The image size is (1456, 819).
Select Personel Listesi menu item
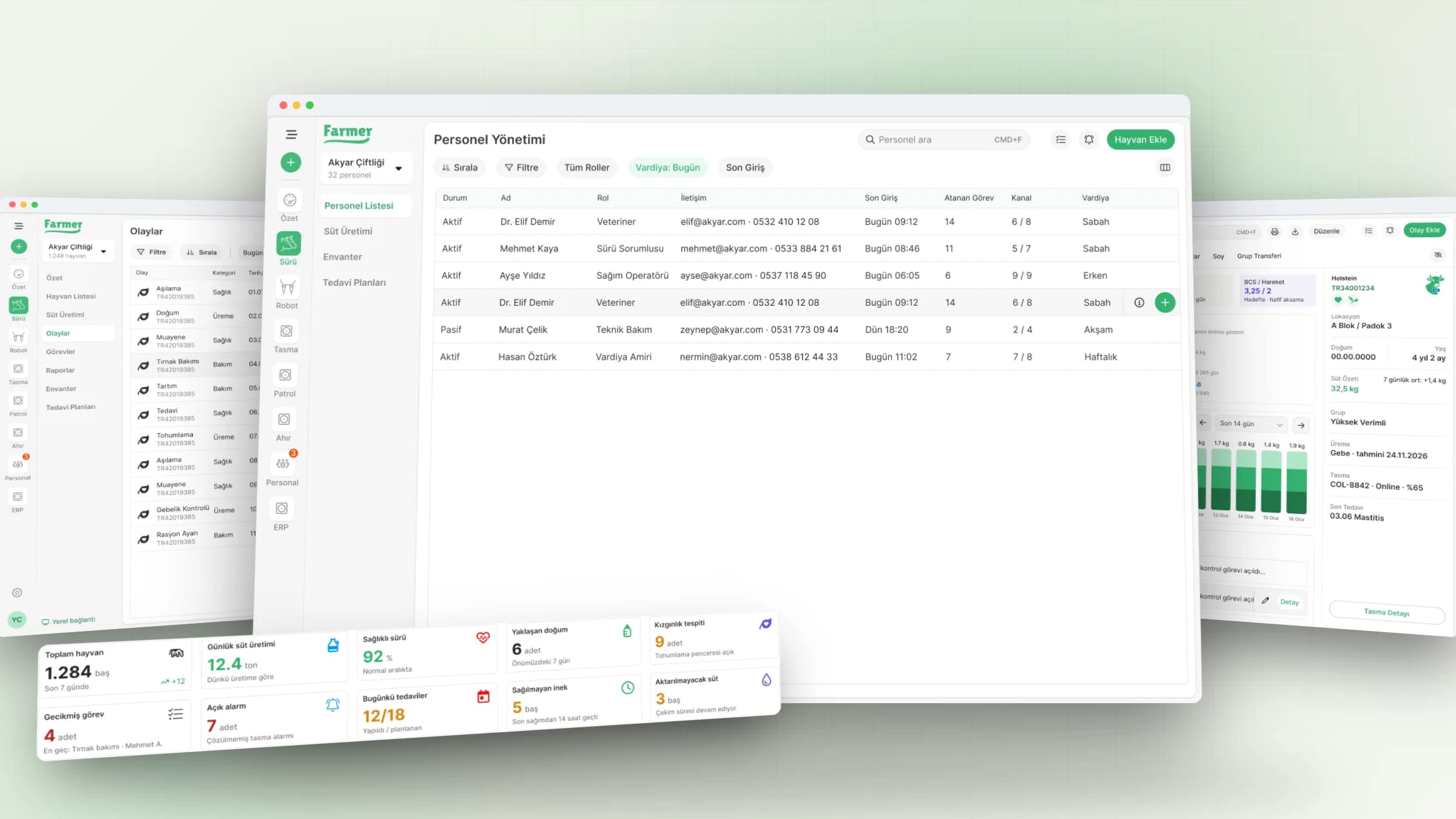365,206
